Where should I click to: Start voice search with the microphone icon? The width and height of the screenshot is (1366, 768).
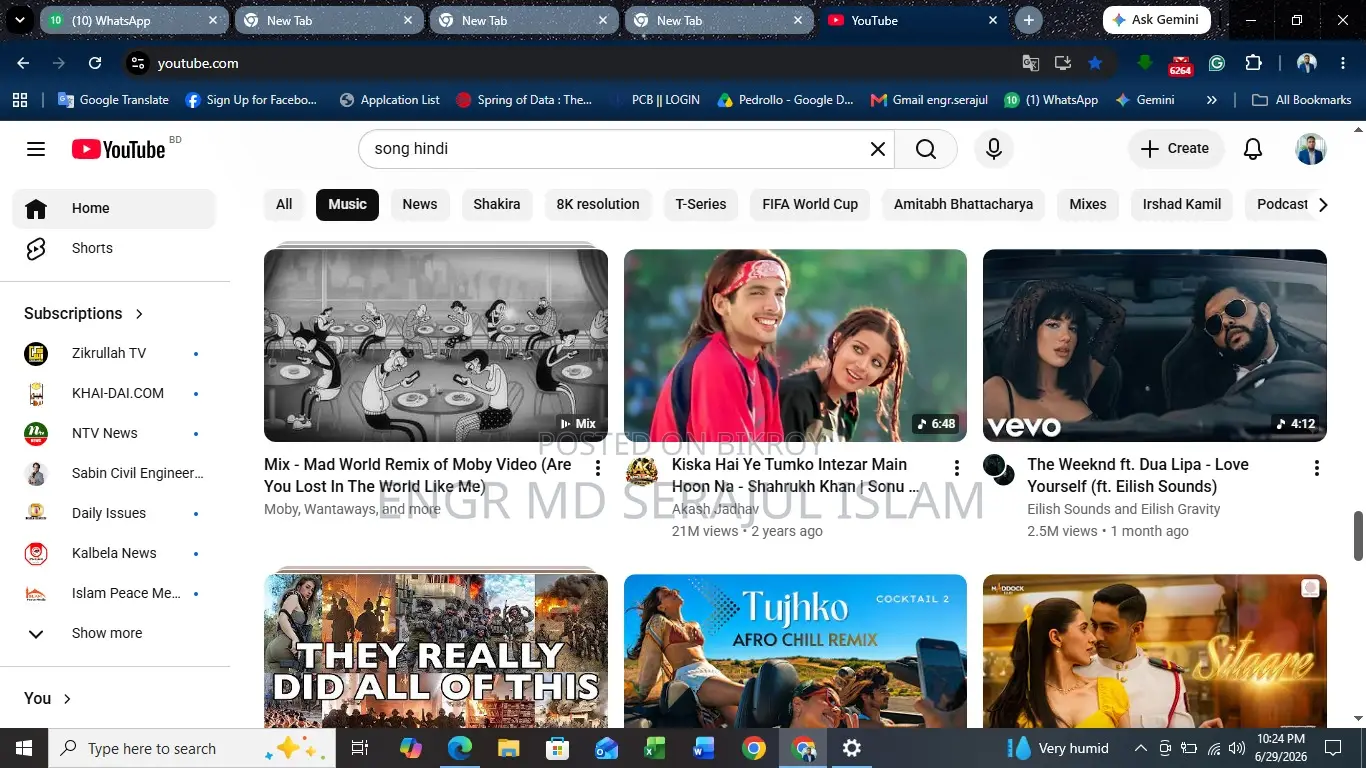pos(994,149)
